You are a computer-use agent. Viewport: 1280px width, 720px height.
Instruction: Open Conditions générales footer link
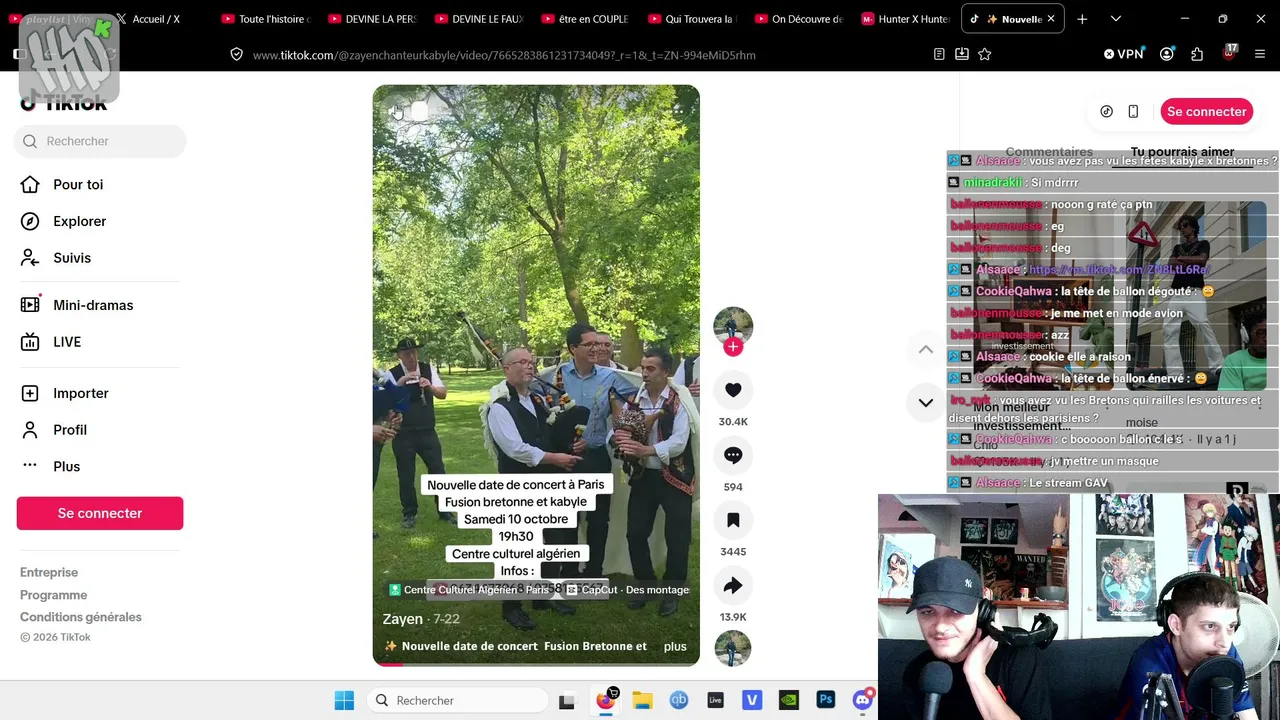(x=81, y=617)
